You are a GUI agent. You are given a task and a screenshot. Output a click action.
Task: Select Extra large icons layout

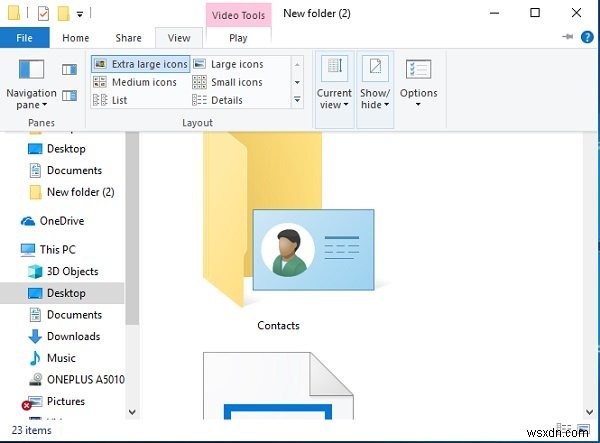[140, 64]
